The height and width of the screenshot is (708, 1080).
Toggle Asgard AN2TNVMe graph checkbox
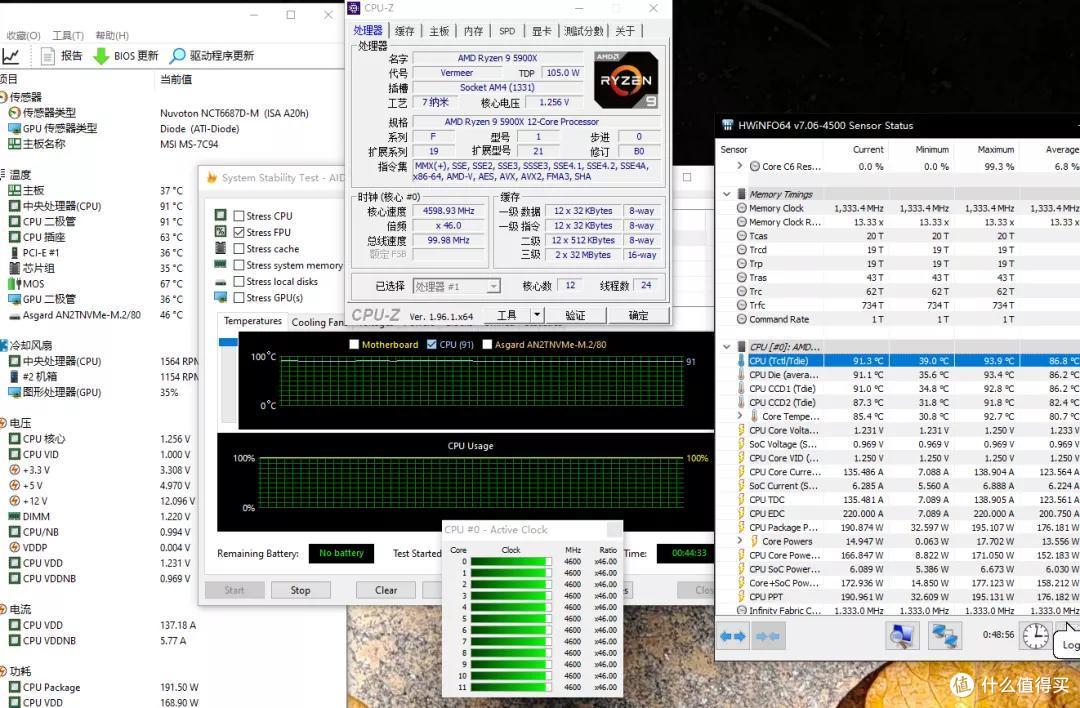487,344
